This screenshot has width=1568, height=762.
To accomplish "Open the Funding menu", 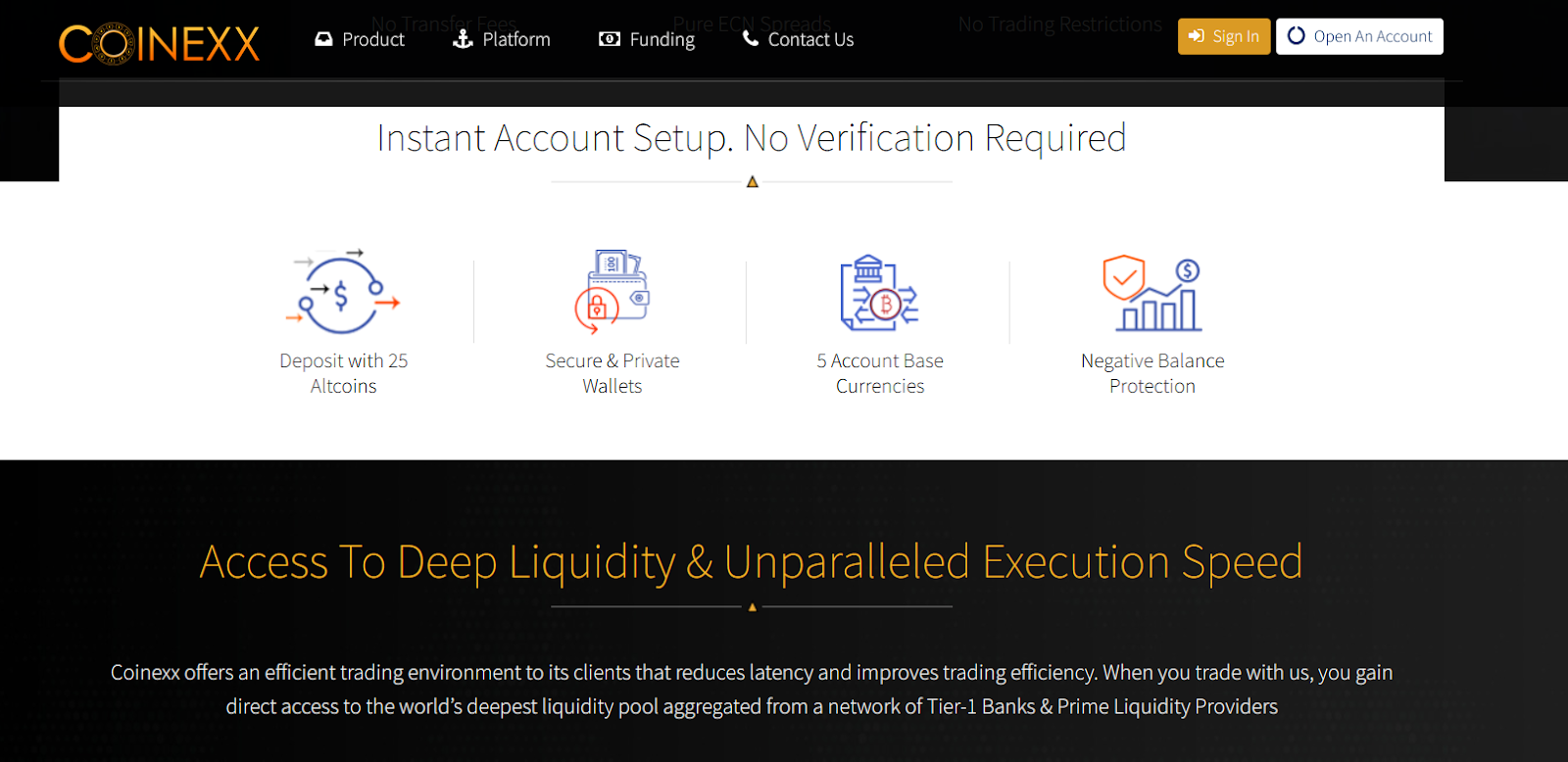I will 647,39.
